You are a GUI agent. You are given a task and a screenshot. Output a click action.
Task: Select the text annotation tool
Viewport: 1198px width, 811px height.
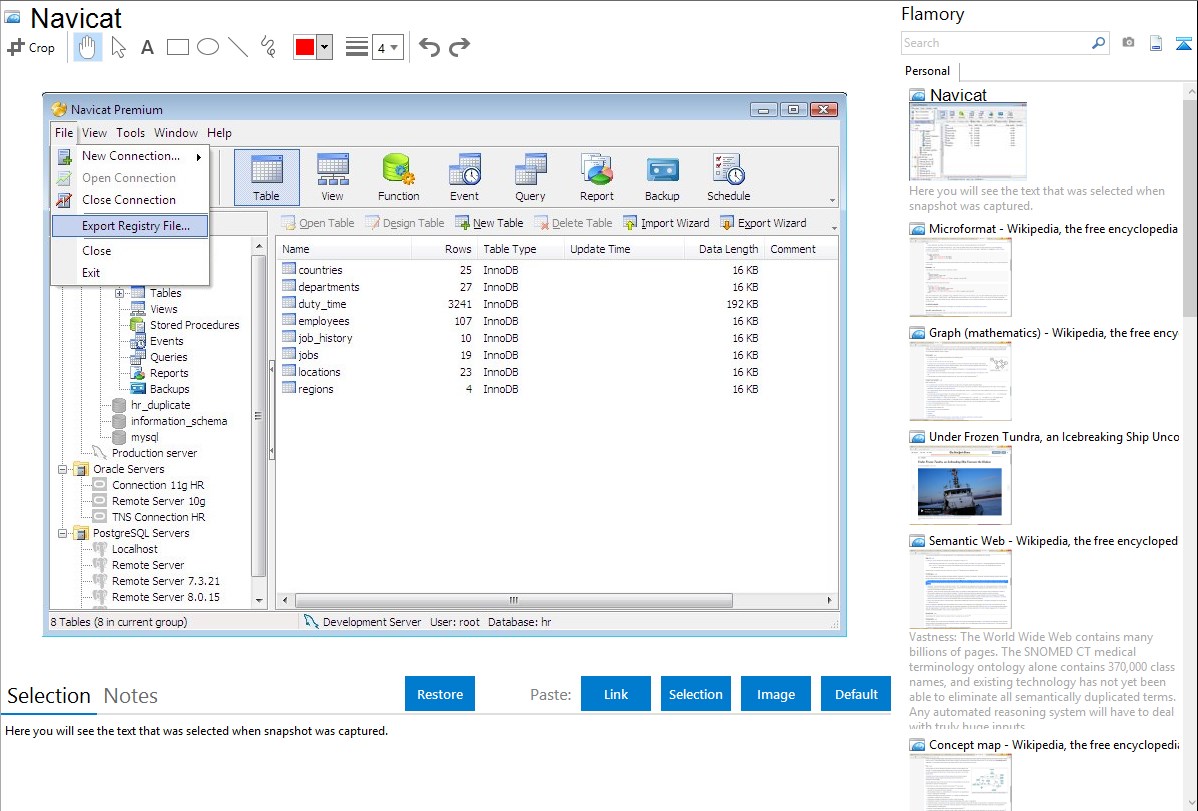(x=147, y=47)
